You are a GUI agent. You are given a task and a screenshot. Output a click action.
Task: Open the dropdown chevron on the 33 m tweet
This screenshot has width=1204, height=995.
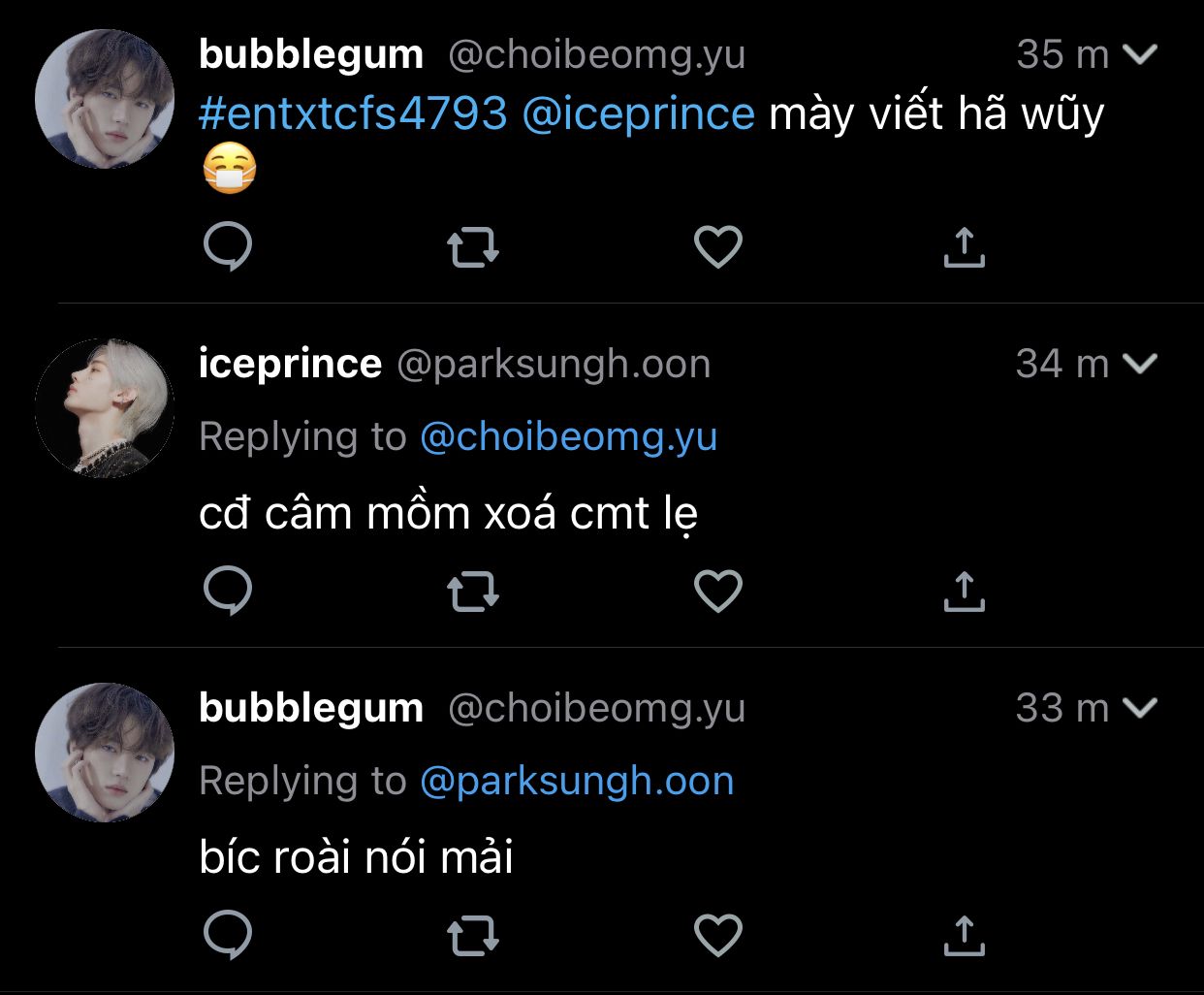1140,708
